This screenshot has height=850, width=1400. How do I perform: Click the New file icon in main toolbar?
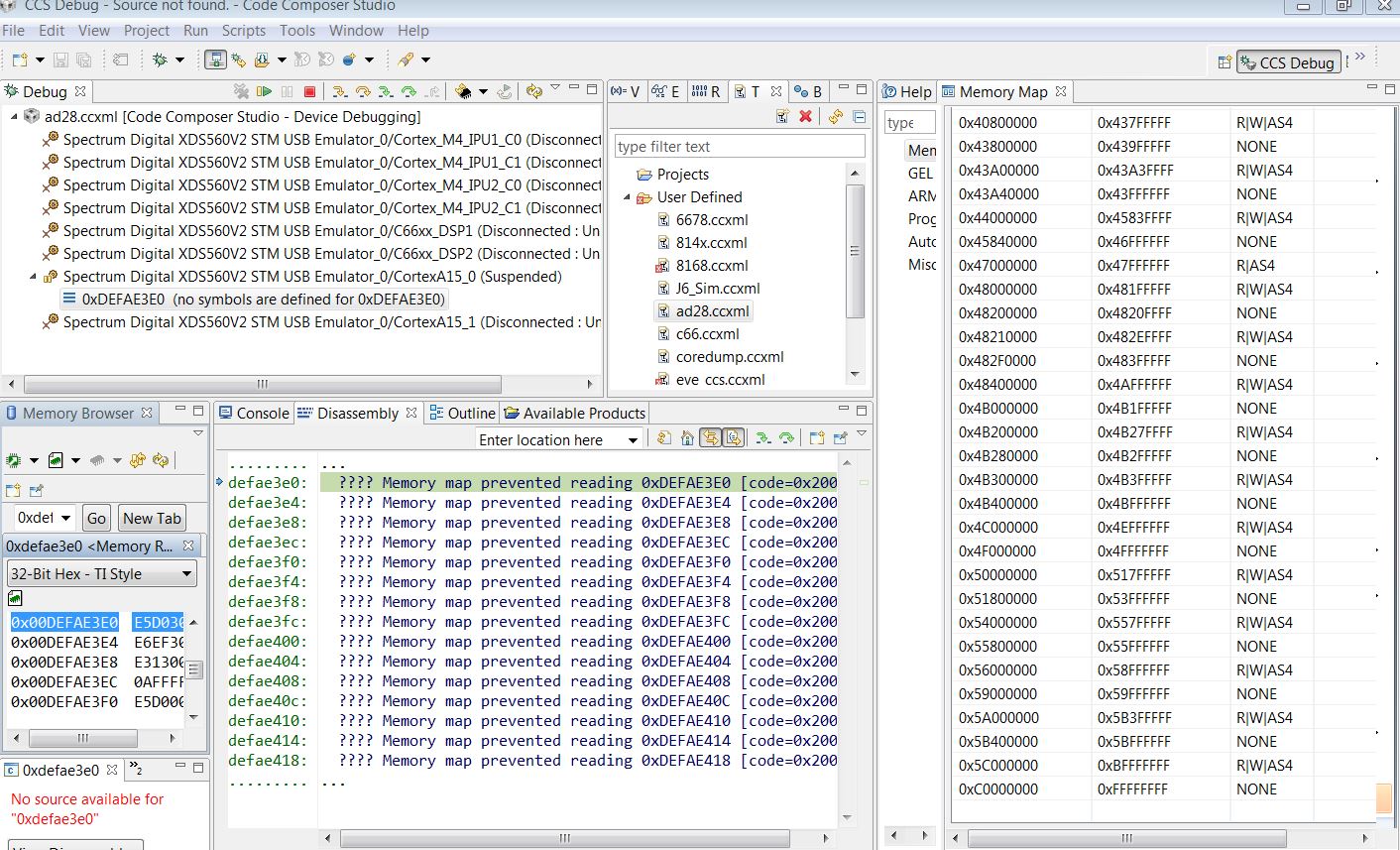[x=20, y=60]
